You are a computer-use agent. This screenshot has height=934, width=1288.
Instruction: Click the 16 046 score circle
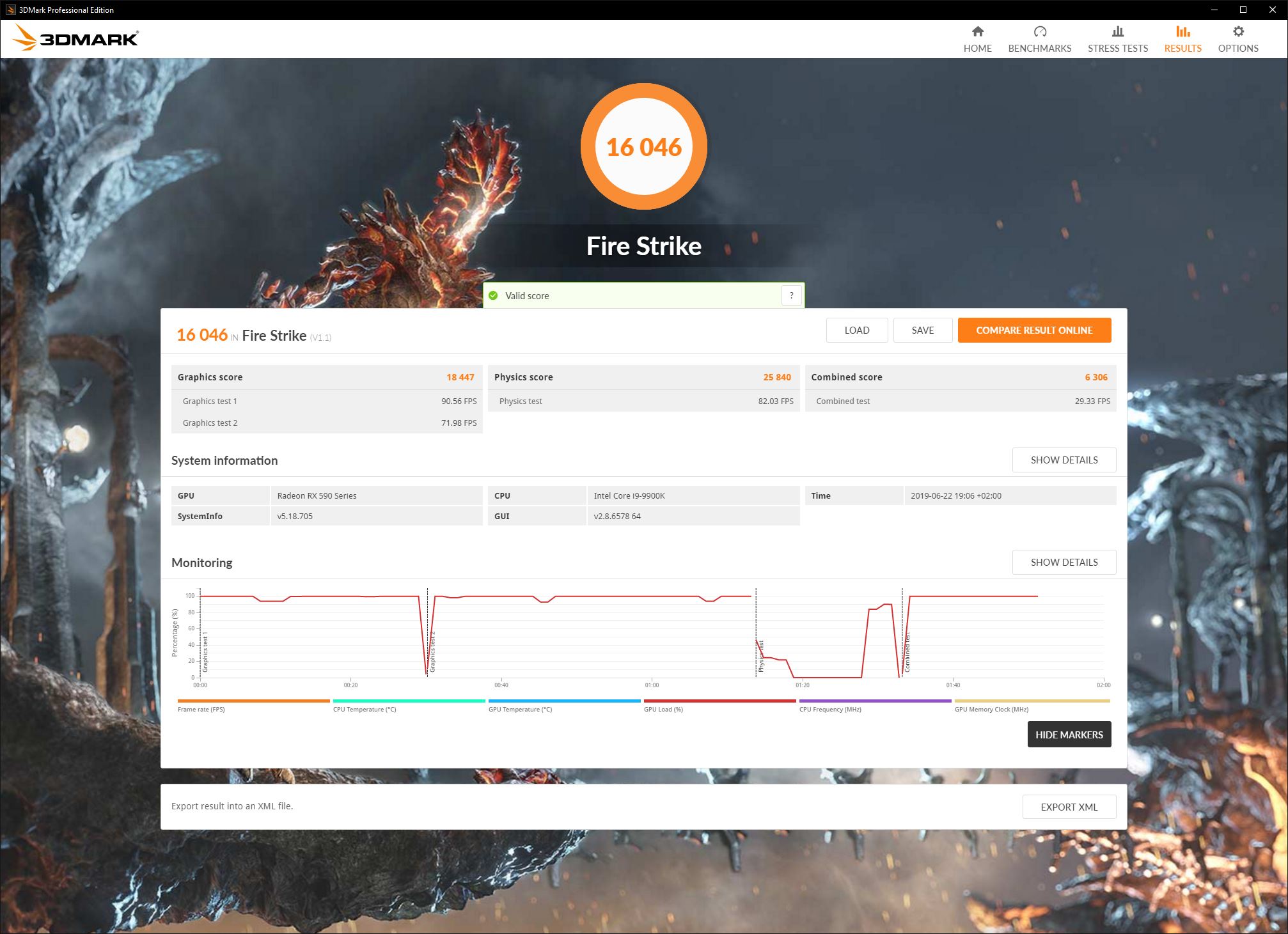pyautogui.click(x=644, y=146)
